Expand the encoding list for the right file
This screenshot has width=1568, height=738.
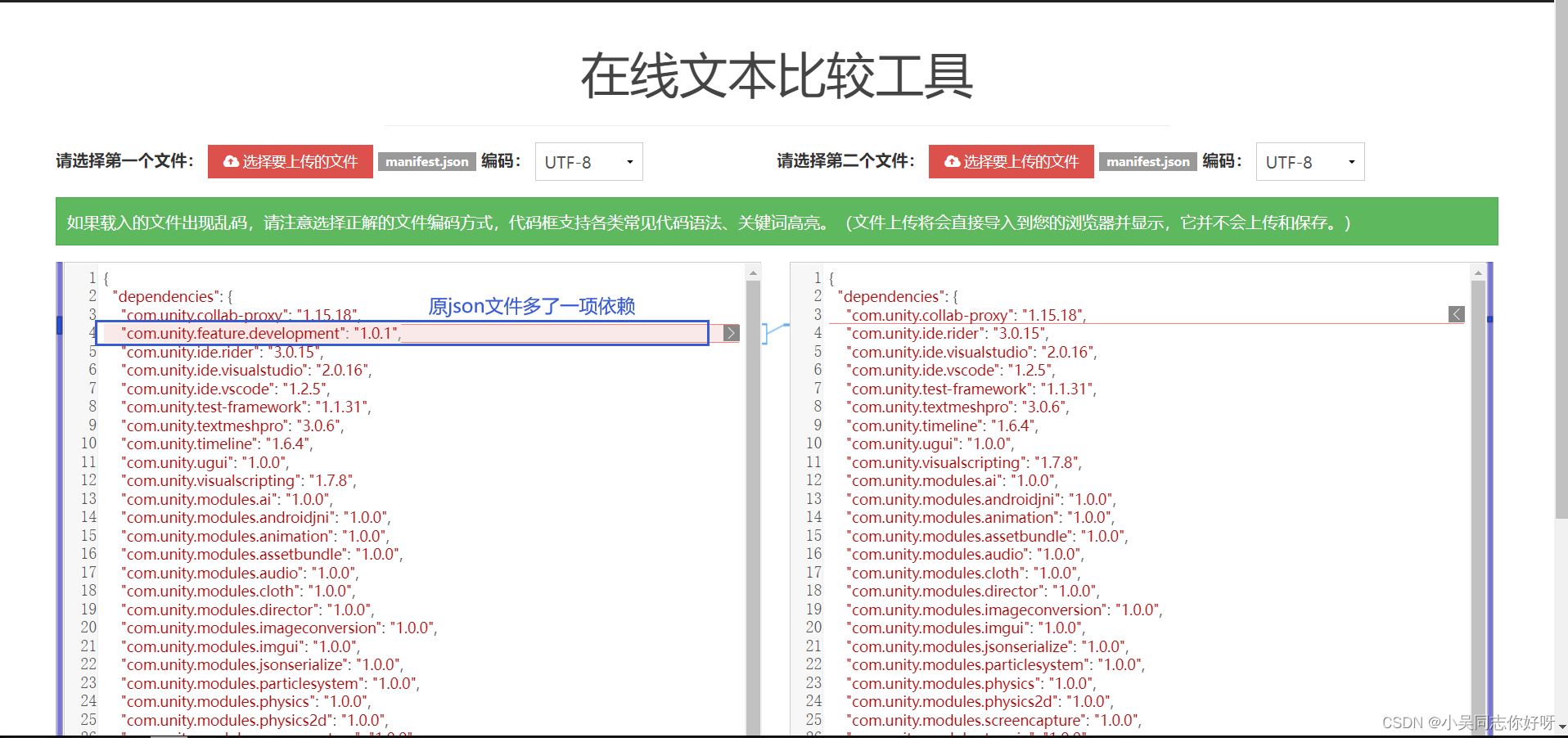pyautogui.click(x=1354, y=161)
